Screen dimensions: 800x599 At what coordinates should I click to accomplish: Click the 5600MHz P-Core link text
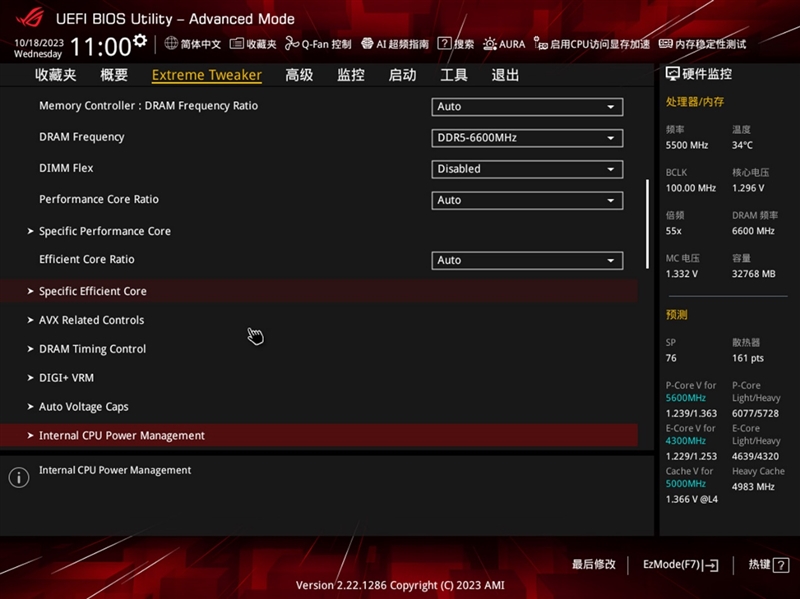pyautogui.click(x=685, y=398)
